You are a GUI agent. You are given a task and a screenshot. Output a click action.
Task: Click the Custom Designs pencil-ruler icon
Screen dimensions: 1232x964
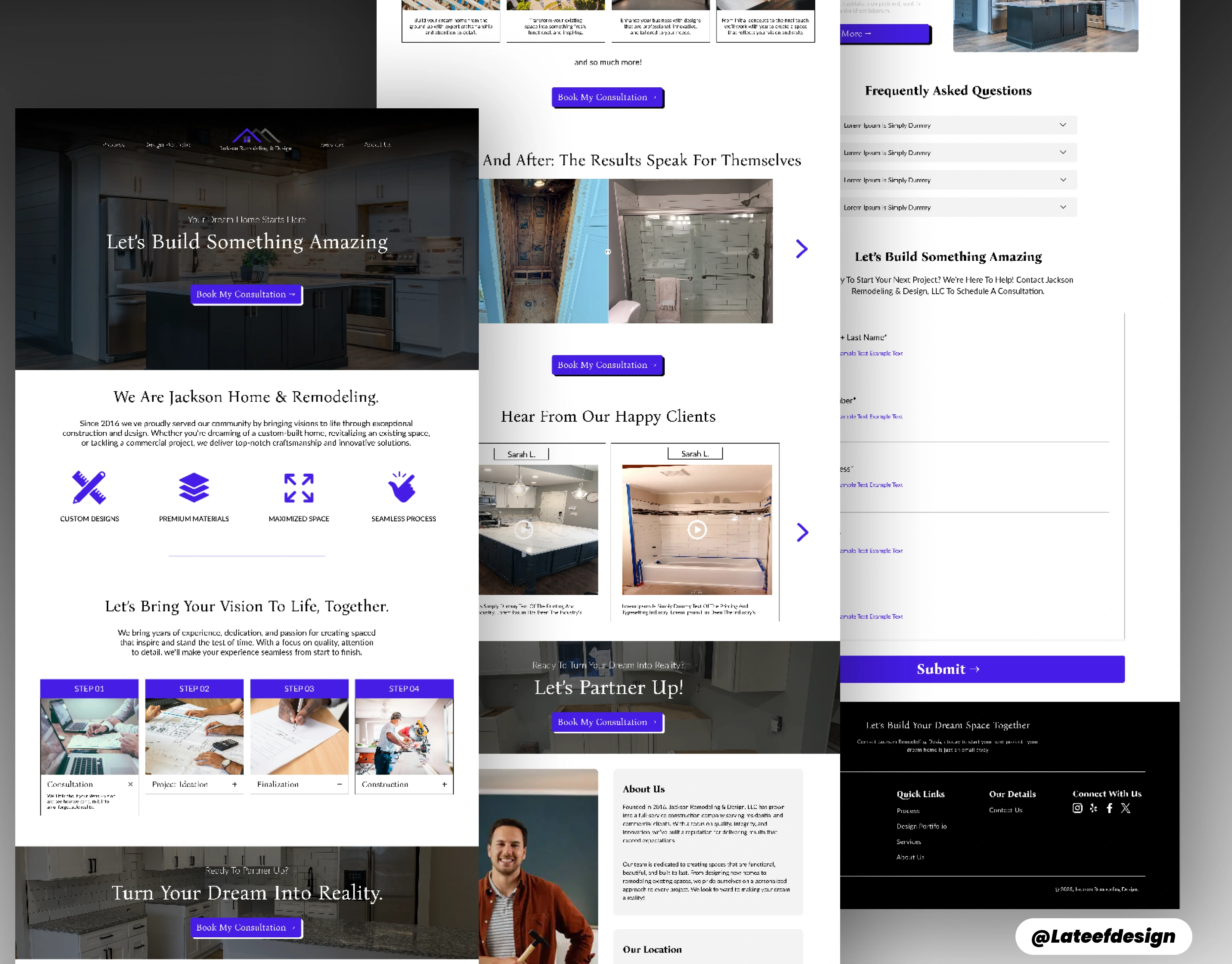pyautogui.click(x=89, y=487)
